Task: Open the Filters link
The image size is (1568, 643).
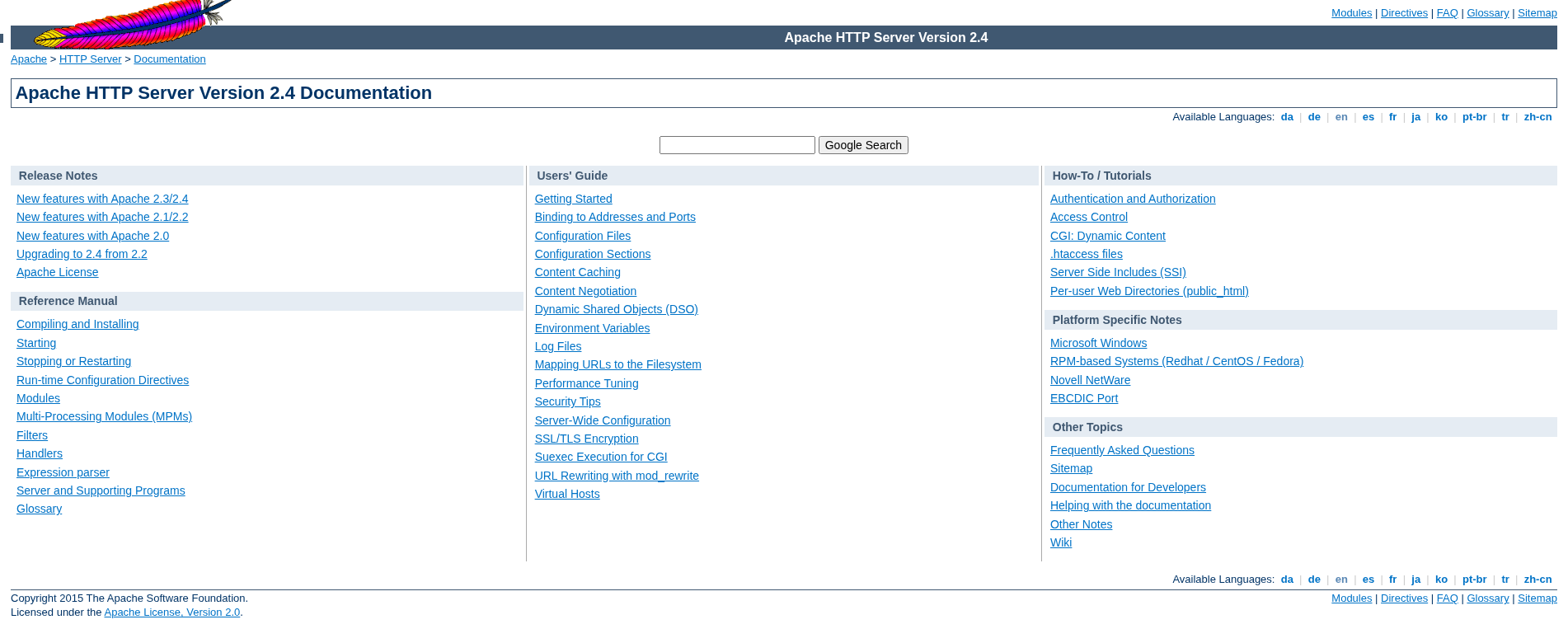Action: (x=32, y=435)
